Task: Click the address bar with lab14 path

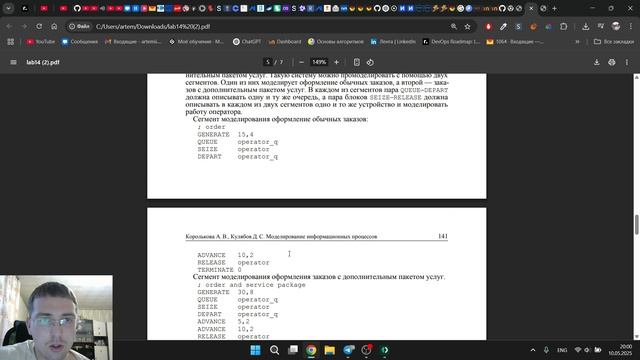Action: 269,27
